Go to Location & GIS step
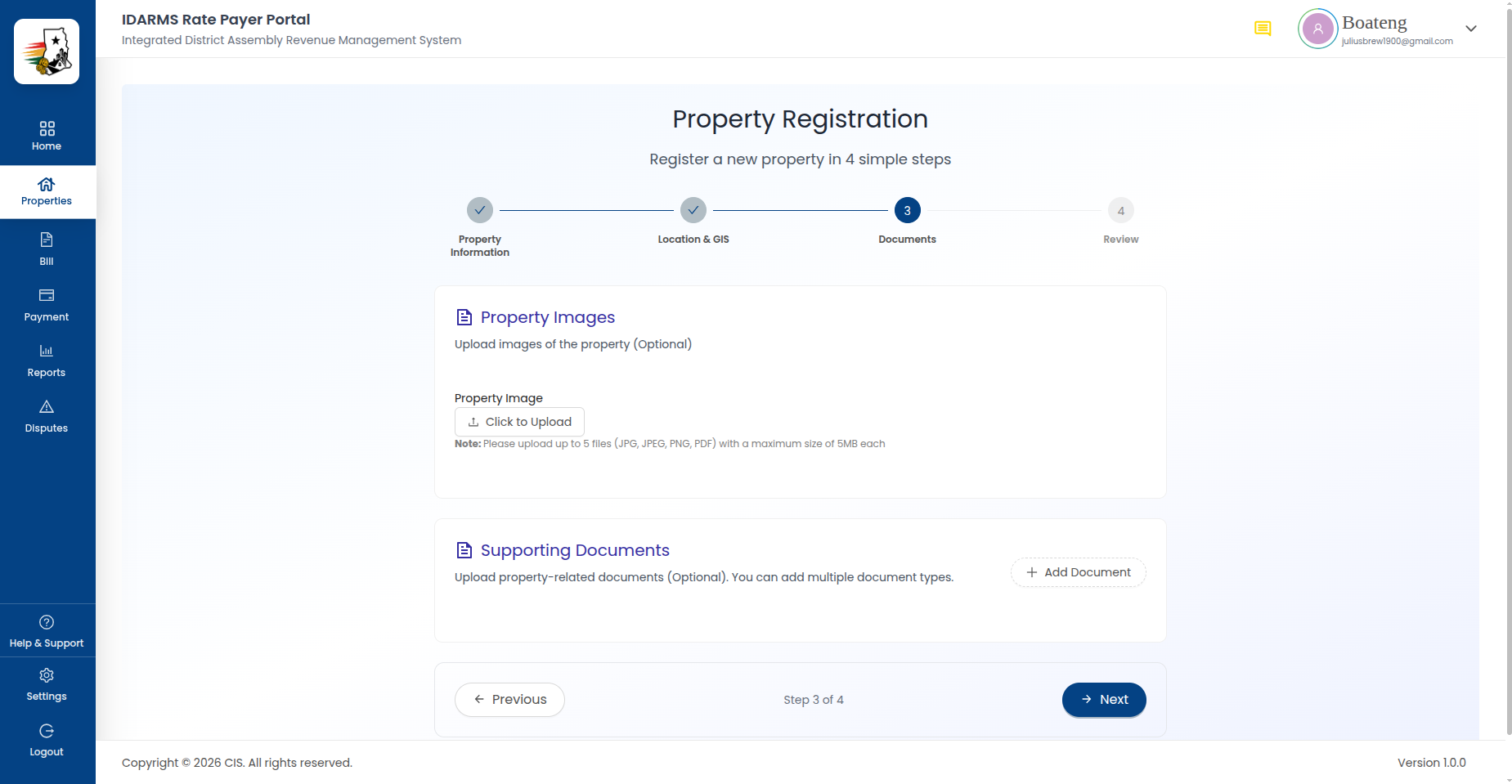 coord(693,210)
